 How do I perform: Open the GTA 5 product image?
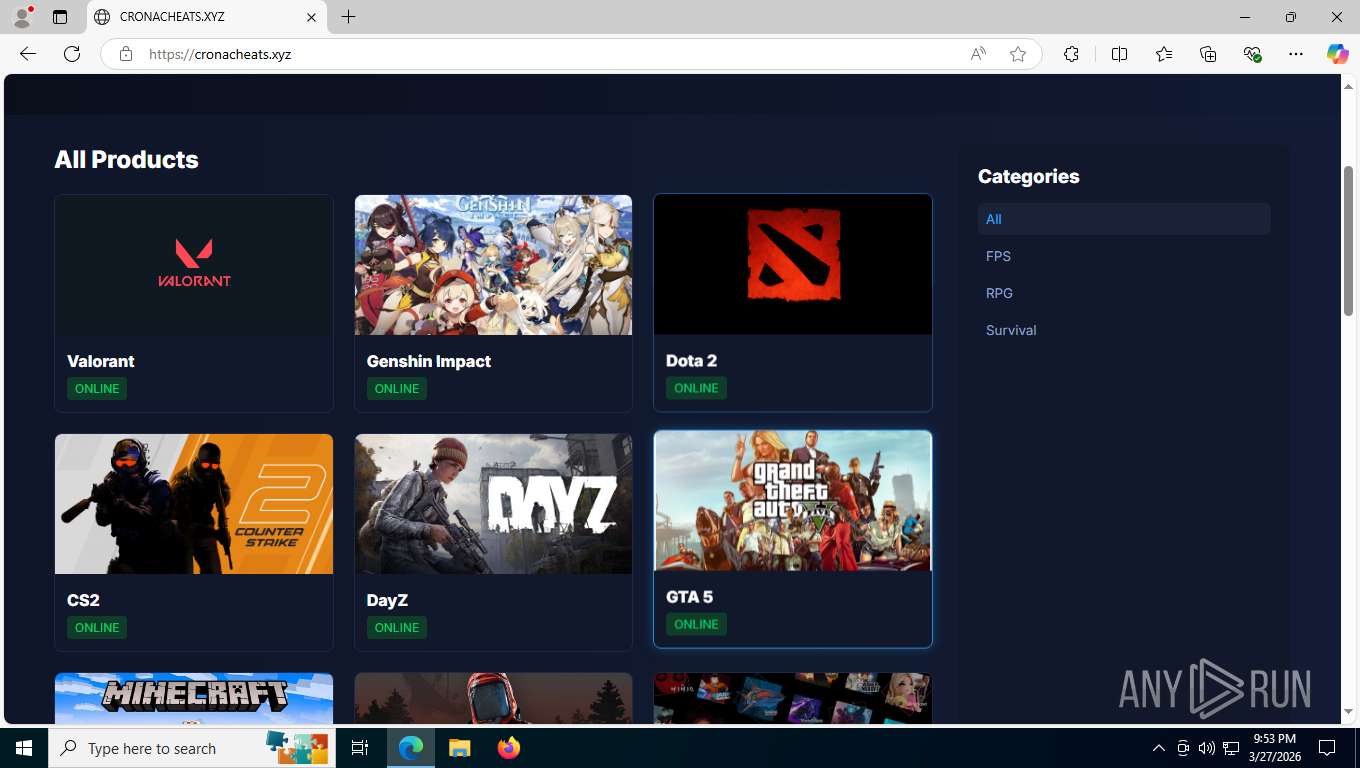(x=793, y=501)
